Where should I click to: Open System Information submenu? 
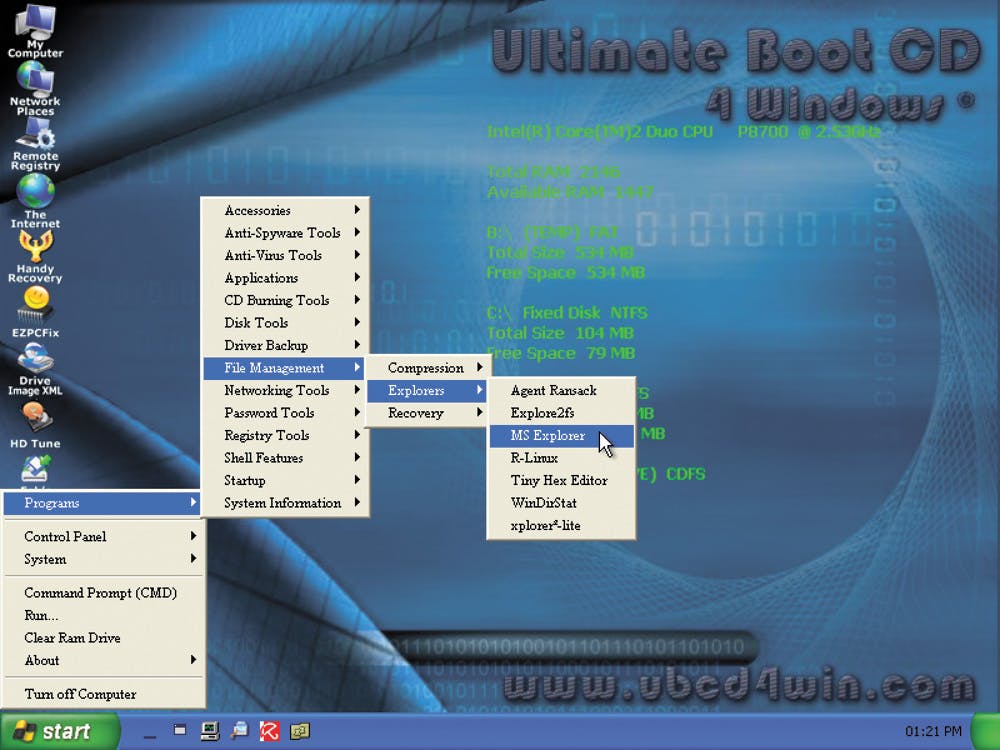click(x=284, y=503)
